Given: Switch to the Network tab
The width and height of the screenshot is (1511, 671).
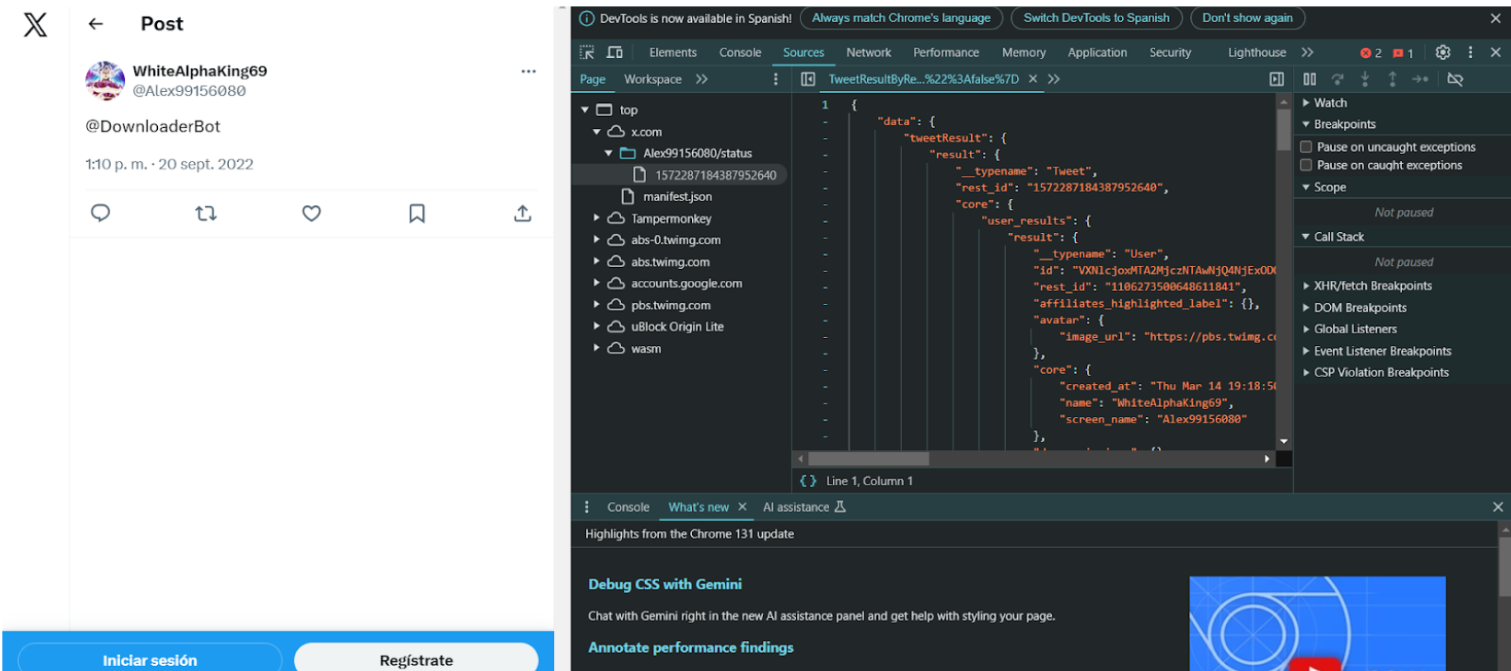Looking at the screenshot, I should coord(868,52).
